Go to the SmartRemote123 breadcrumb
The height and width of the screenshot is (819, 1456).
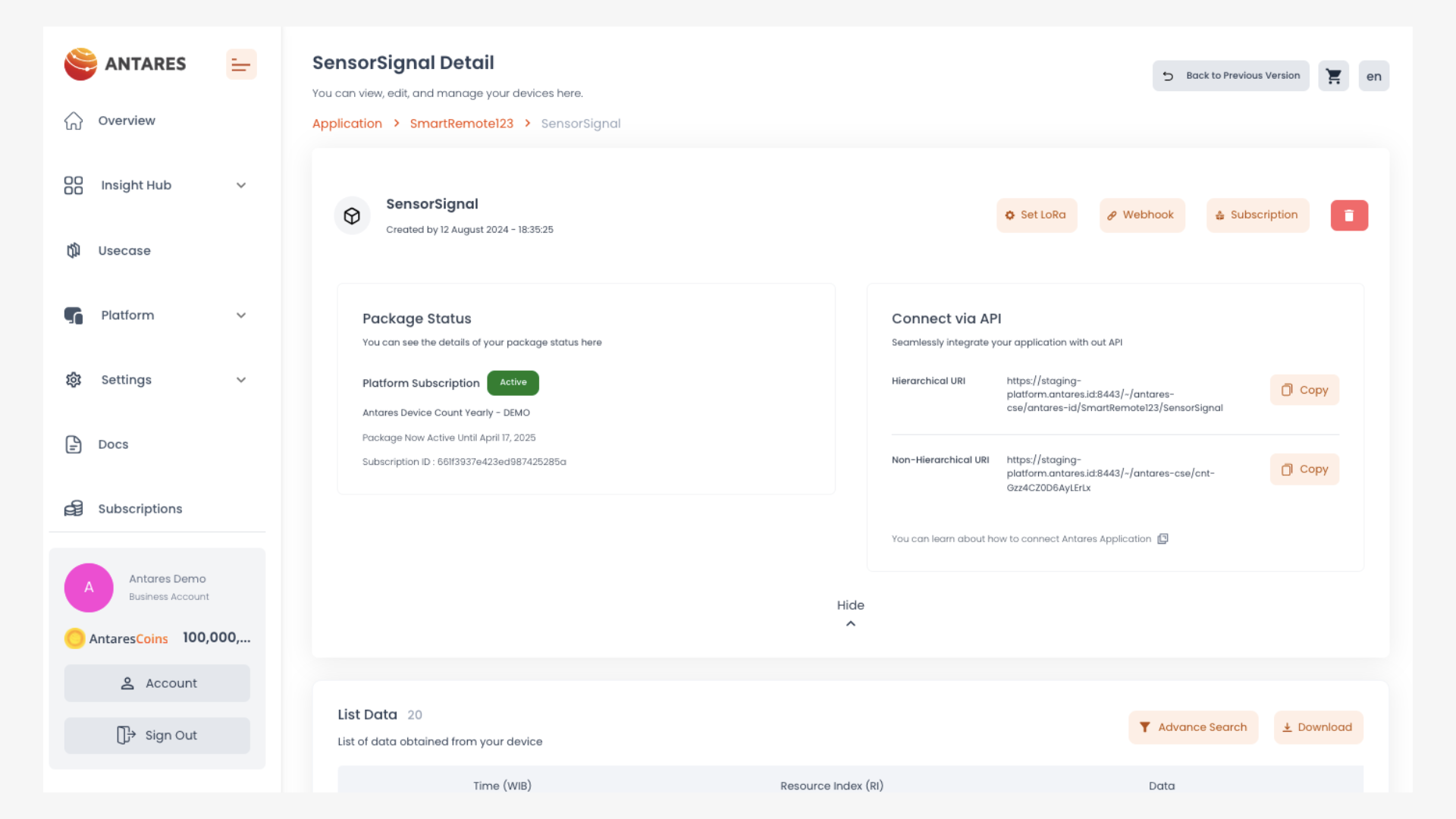click(462, 124)
